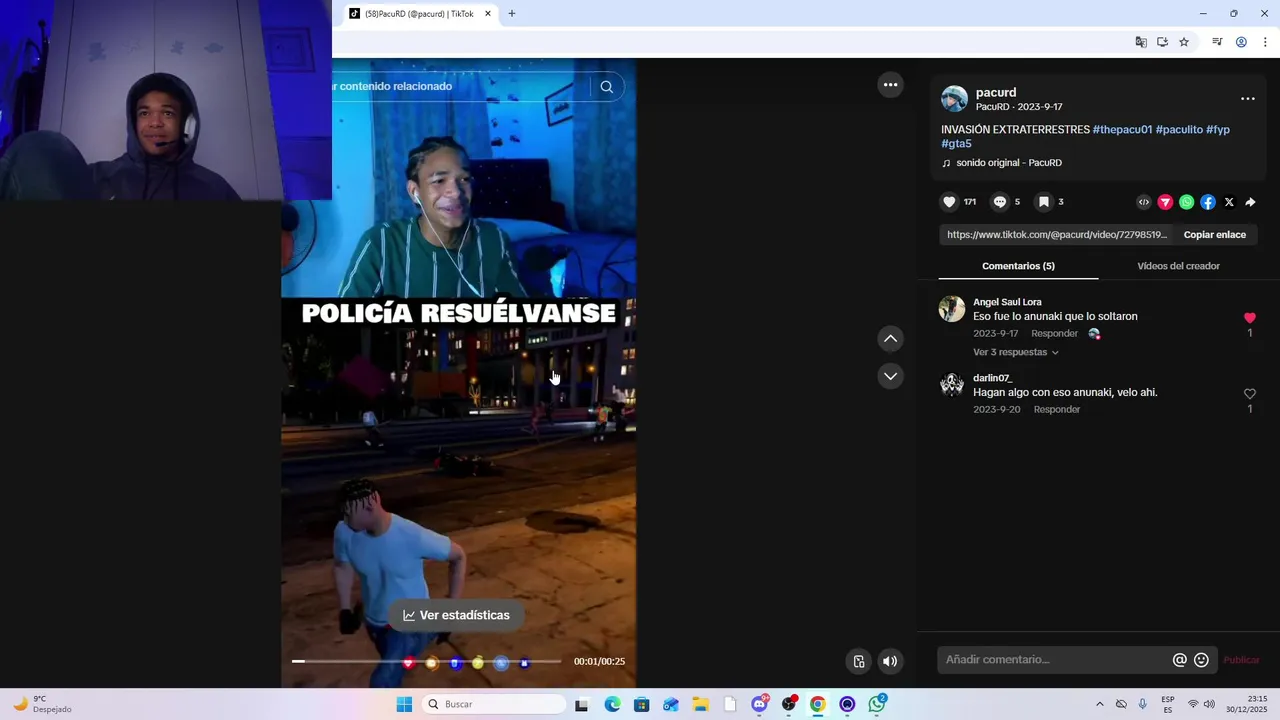Show hidden tray icons chevron
The width and height of the screenshot is (1280, 720).
tap(1099, 705)
